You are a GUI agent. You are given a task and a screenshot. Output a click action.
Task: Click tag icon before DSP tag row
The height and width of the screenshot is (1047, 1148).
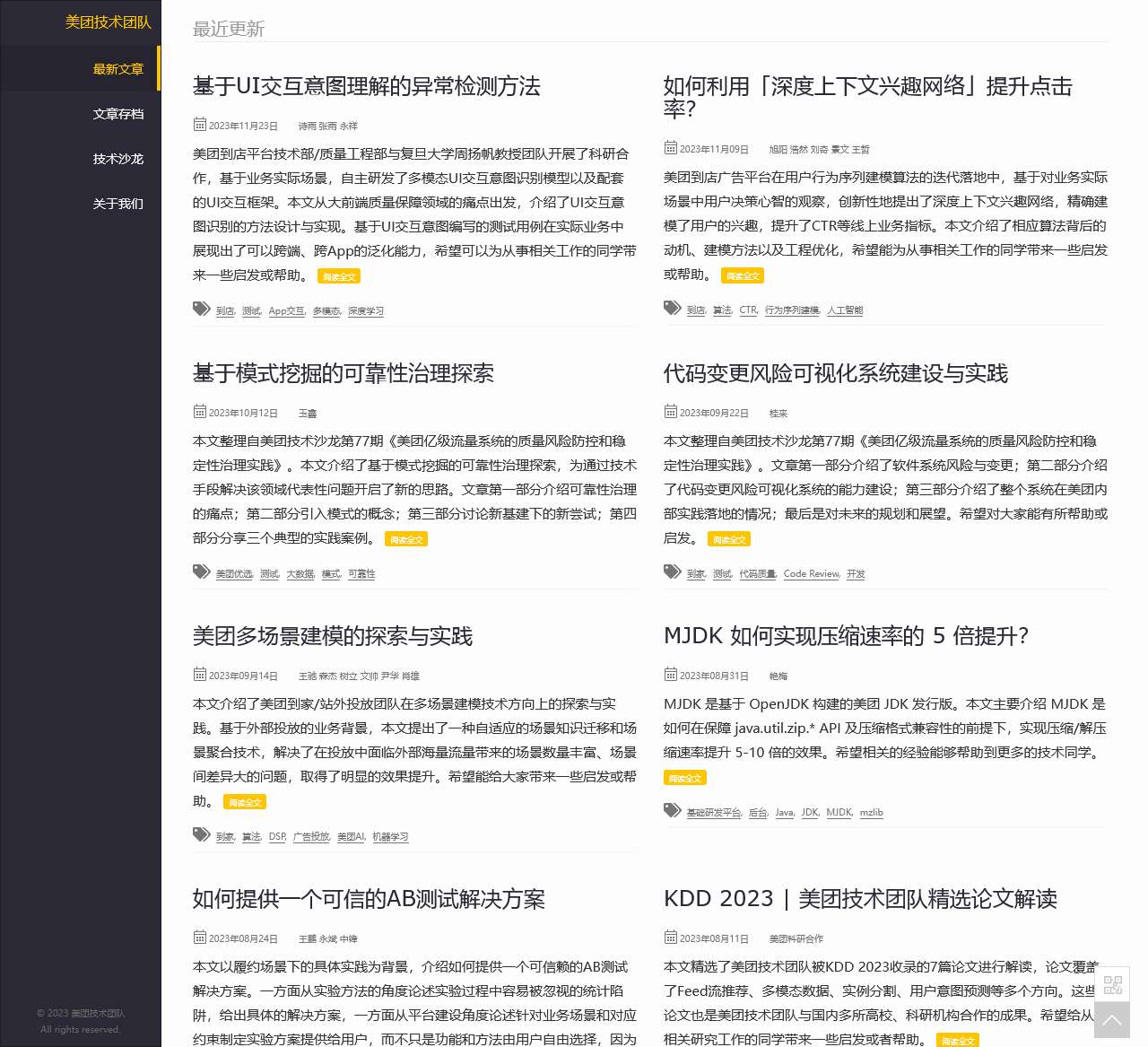point(202,834)
